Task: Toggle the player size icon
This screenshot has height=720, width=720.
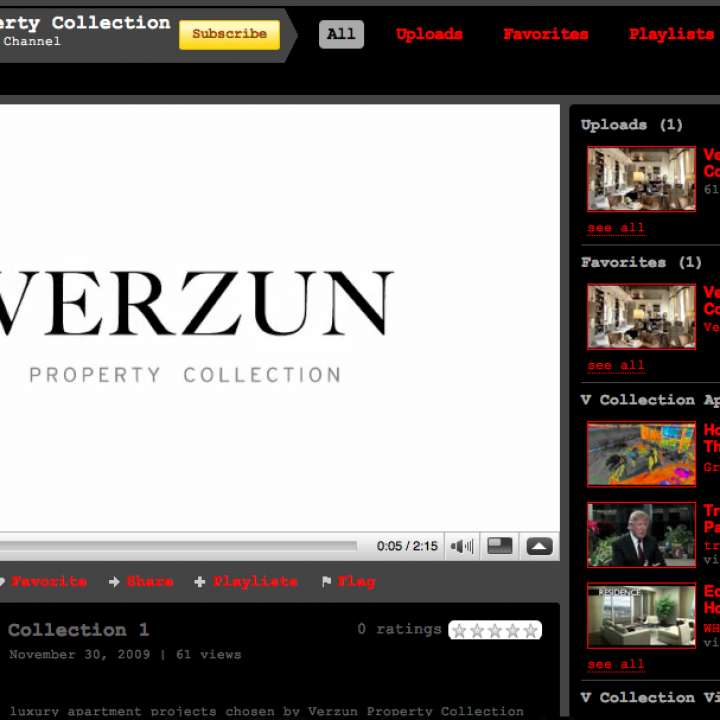Action: click(x=500, y=546)
